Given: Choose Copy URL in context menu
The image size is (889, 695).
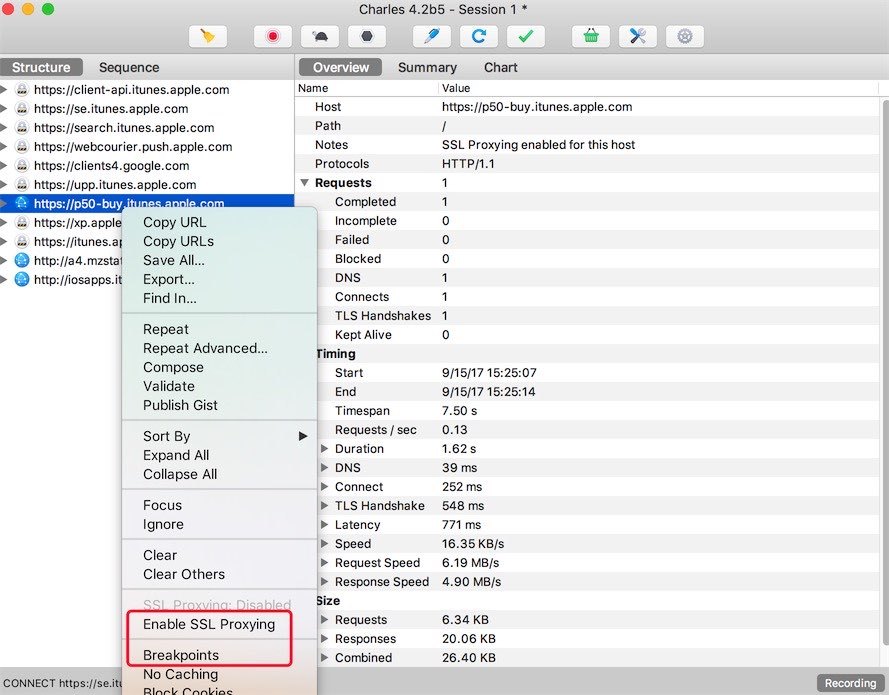Looking at the screenshot, I should (x=174, y=222).
